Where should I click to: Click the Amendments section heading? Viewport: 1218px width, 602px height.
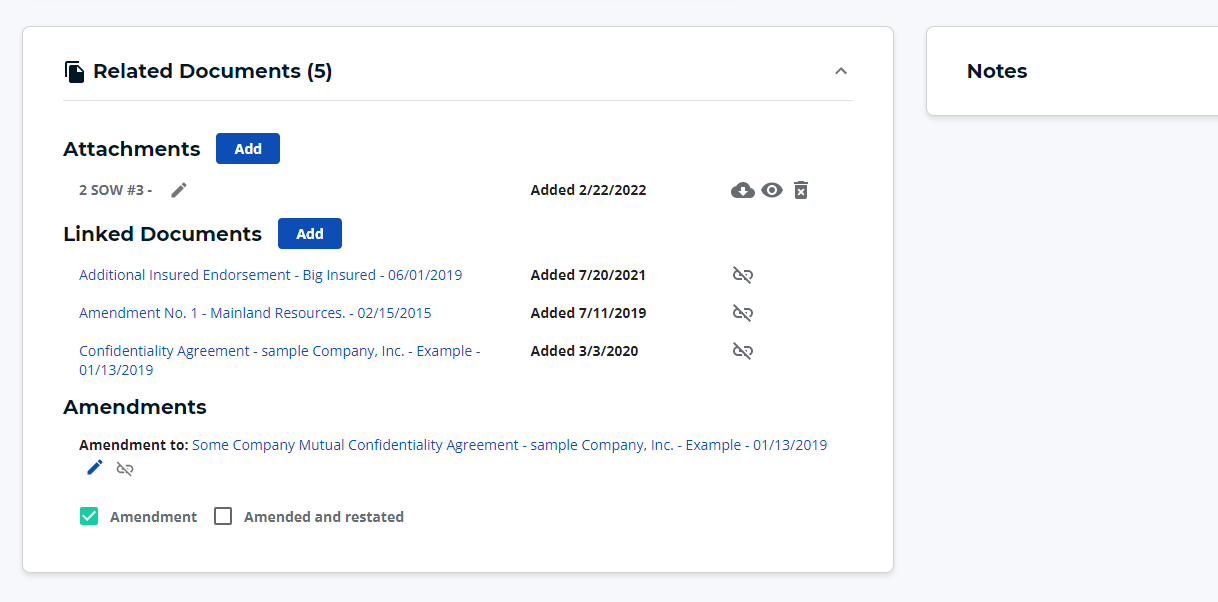(135, 407)
